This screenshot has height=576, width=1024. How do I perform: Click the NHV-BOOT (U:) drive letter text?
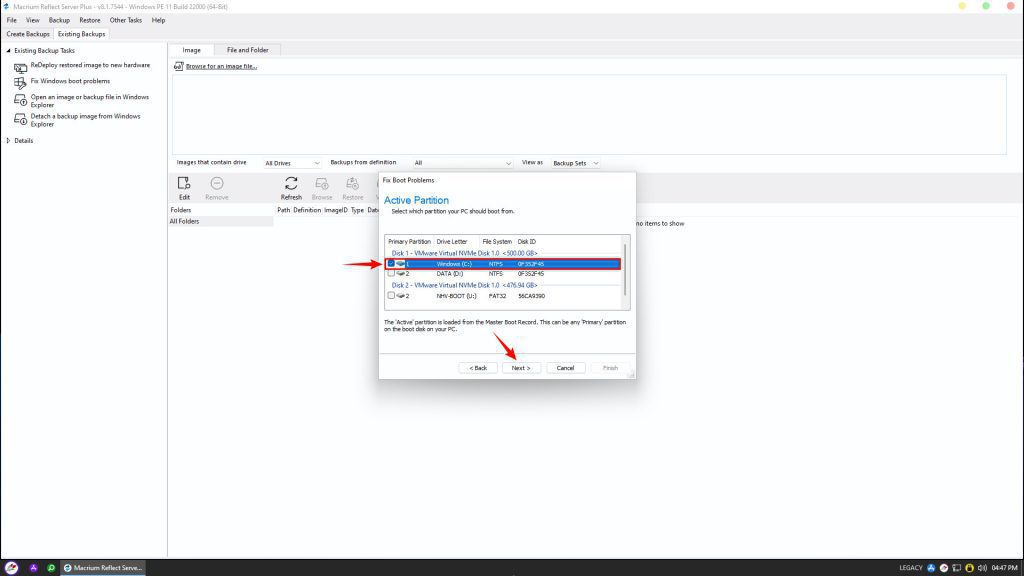click(456, 296)
